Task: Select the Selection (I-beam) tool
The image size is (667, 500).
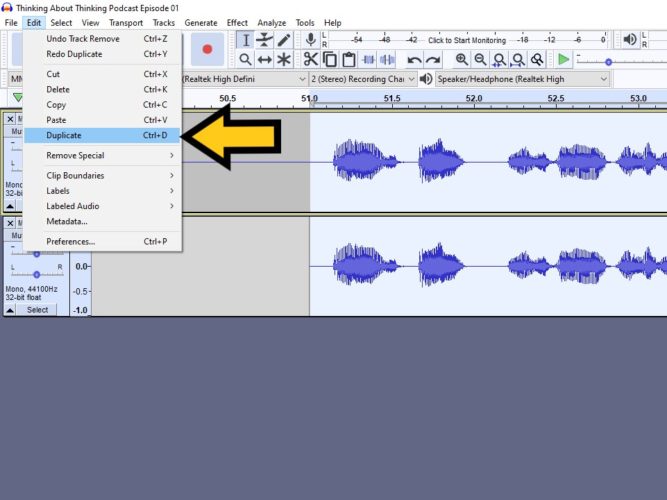Action: tap(245, 40)
